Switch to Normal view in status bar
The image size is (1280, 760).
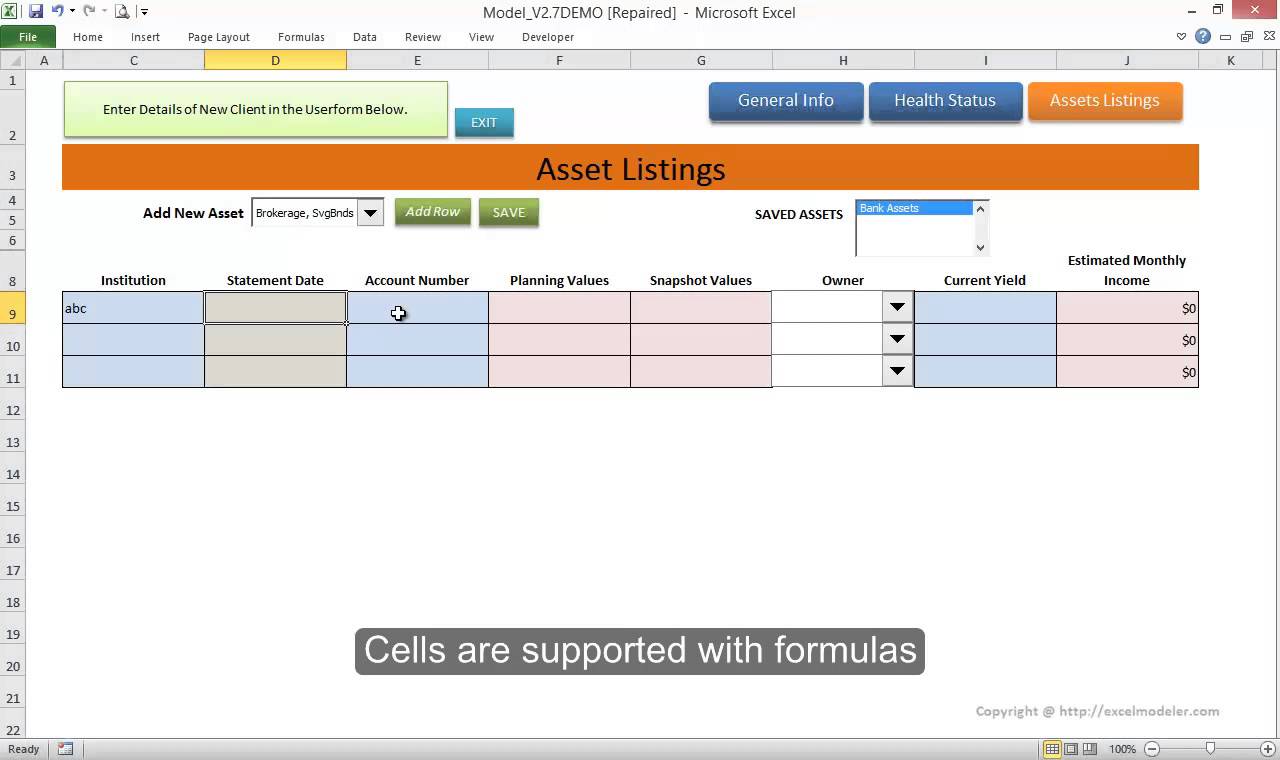(x=1052, y=749)
